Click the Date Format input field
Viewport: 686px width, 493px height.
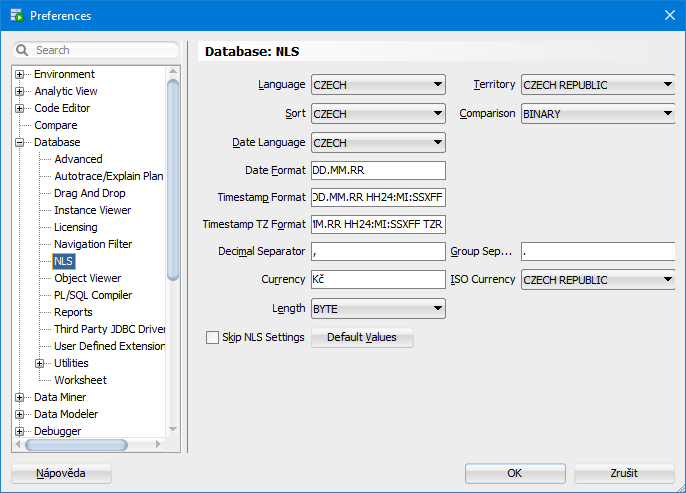tap(378, 171)
